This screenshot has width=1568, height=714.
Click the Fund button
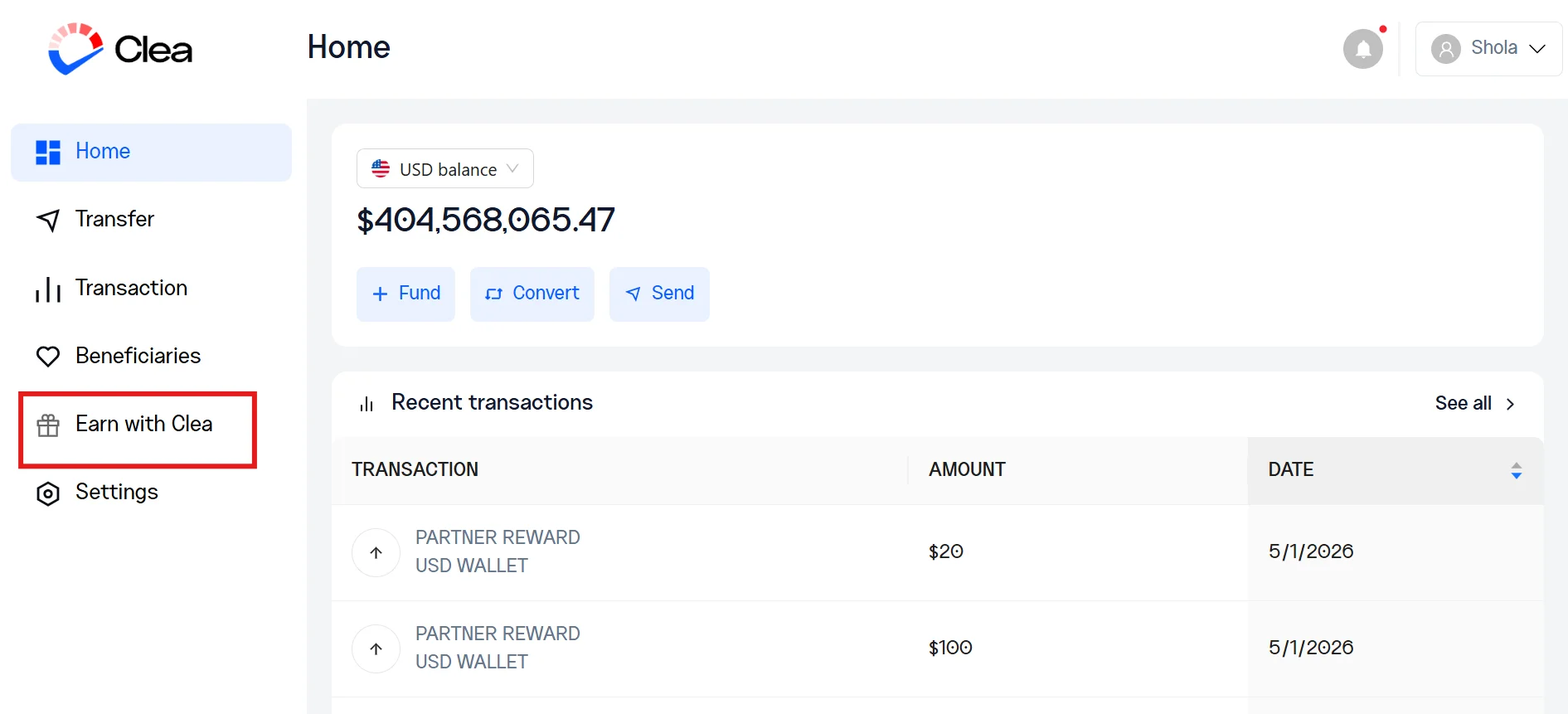[405, 294]
